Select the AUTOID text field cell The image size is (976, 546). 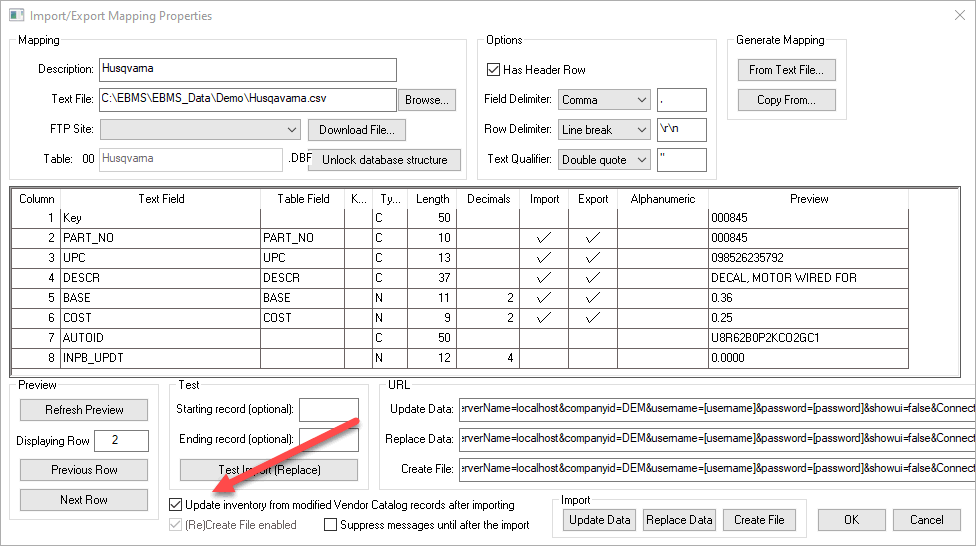(x=161, y=337)
